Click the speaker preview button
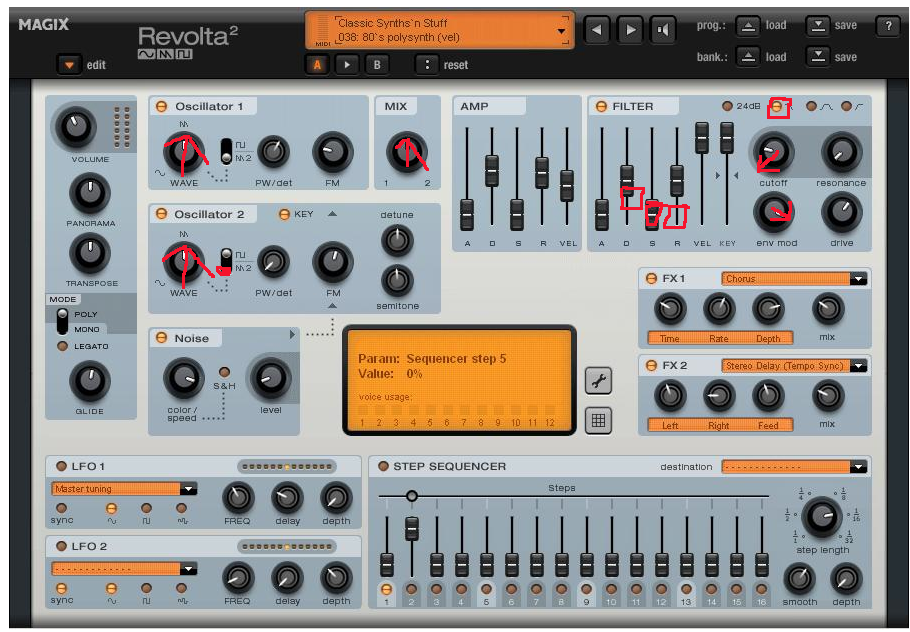Viewport: 910px width, 632px height. pos(663,30)
